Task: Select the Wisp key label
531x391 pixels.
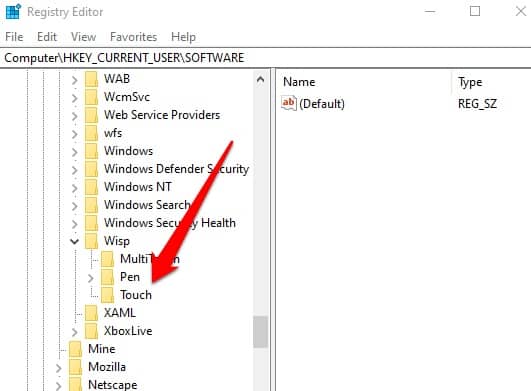Action: [x=116, y=241]
